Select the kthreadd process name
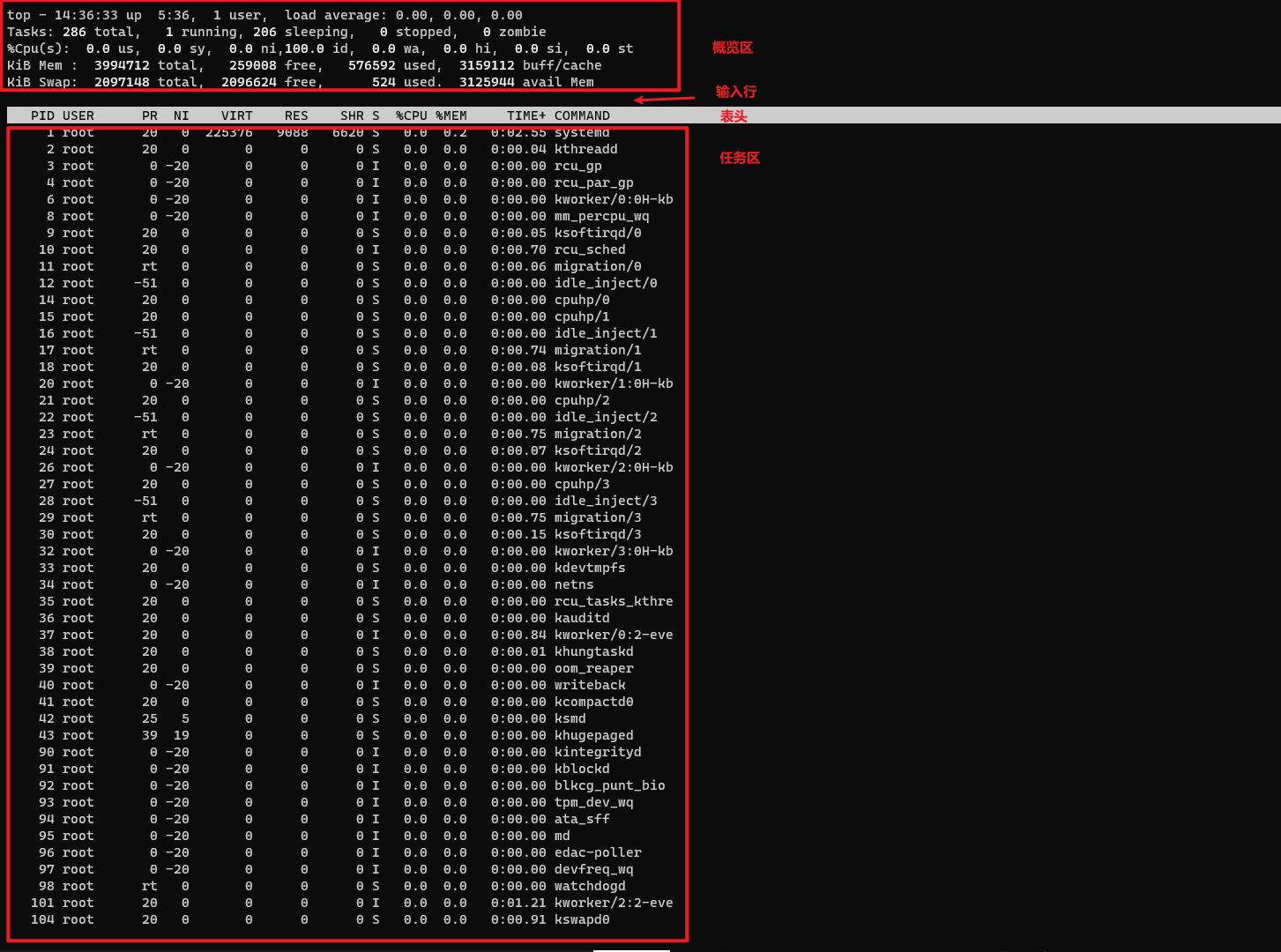 586,149
